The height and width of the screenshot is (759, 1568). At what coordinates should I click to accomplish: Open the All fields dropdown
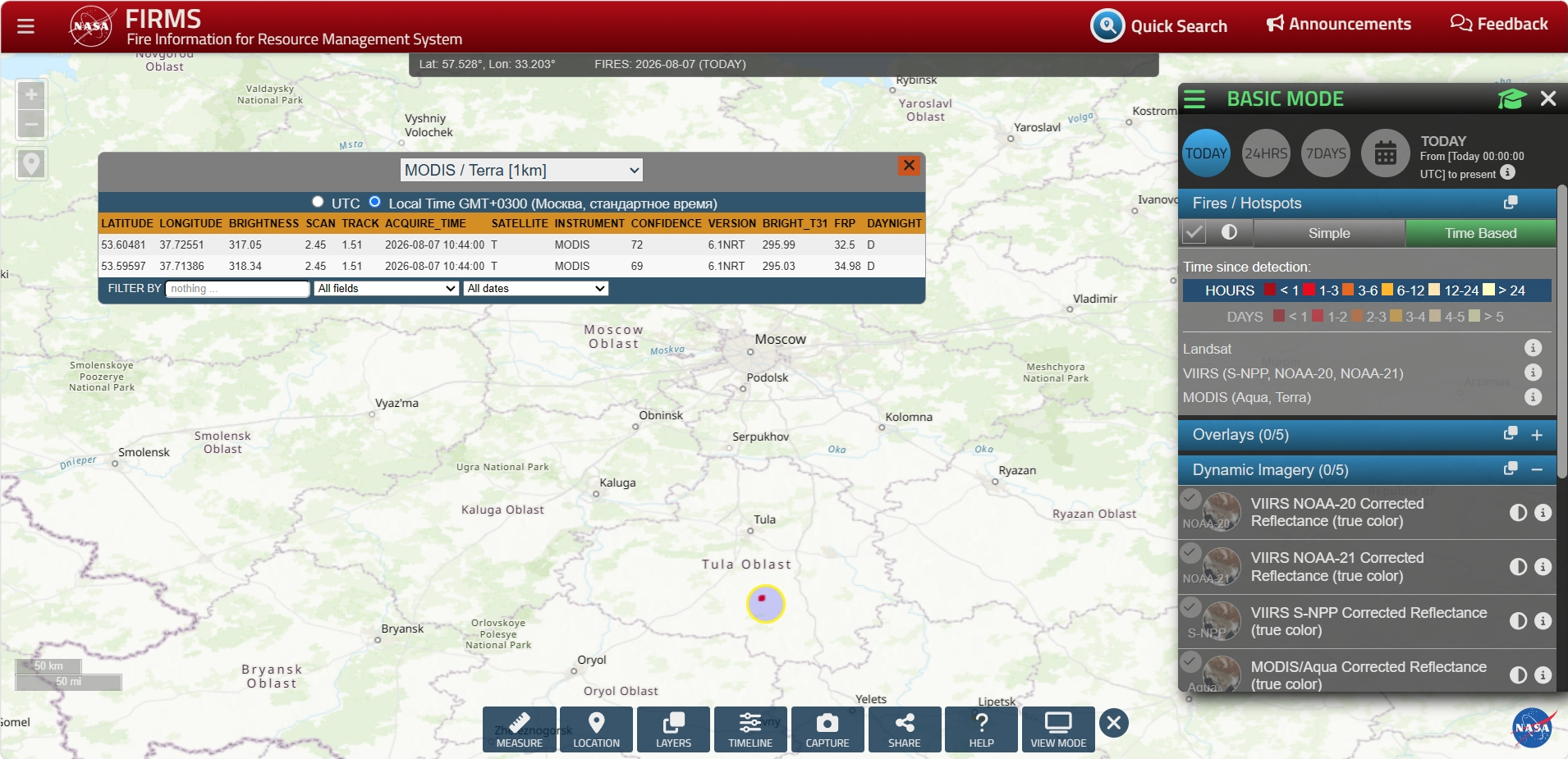coord(386,289)
